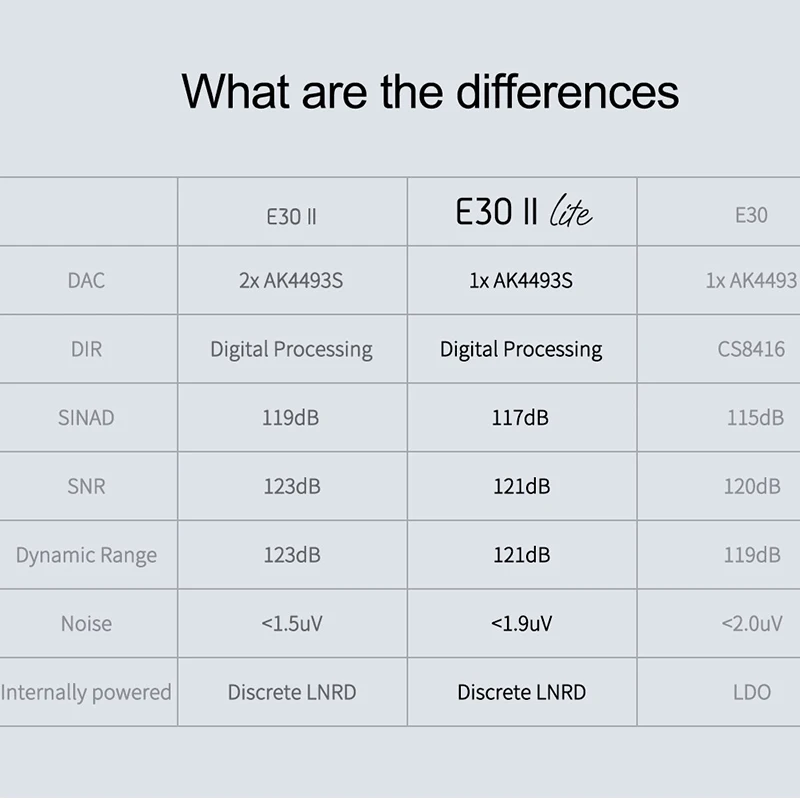Select the E30 II lite SNR 121dB cell

(521, 487)
